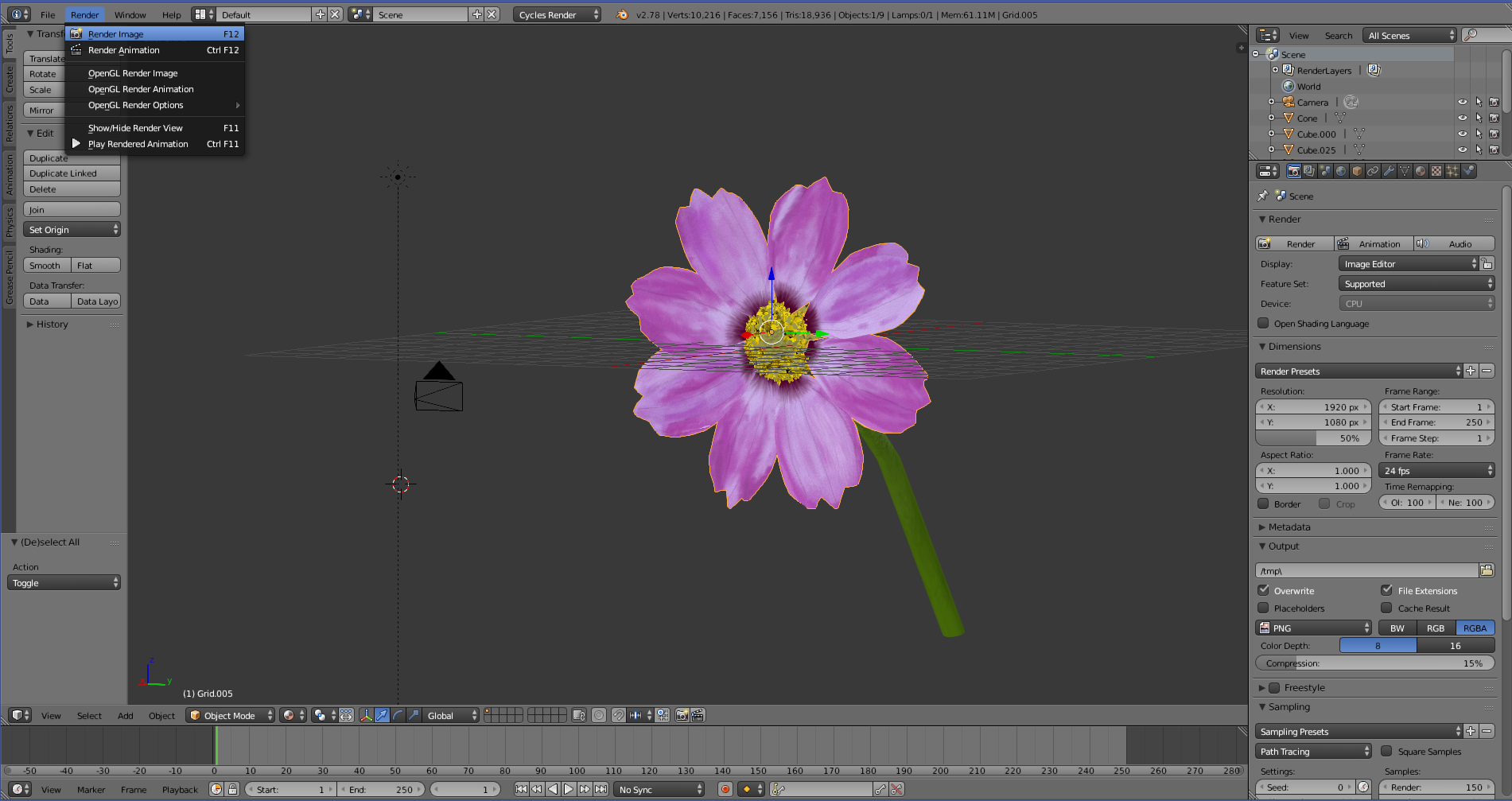Select the Material properties tab (sphere icon)
The height and width of the screenshot is (801, 1512).
point(1421,170)
